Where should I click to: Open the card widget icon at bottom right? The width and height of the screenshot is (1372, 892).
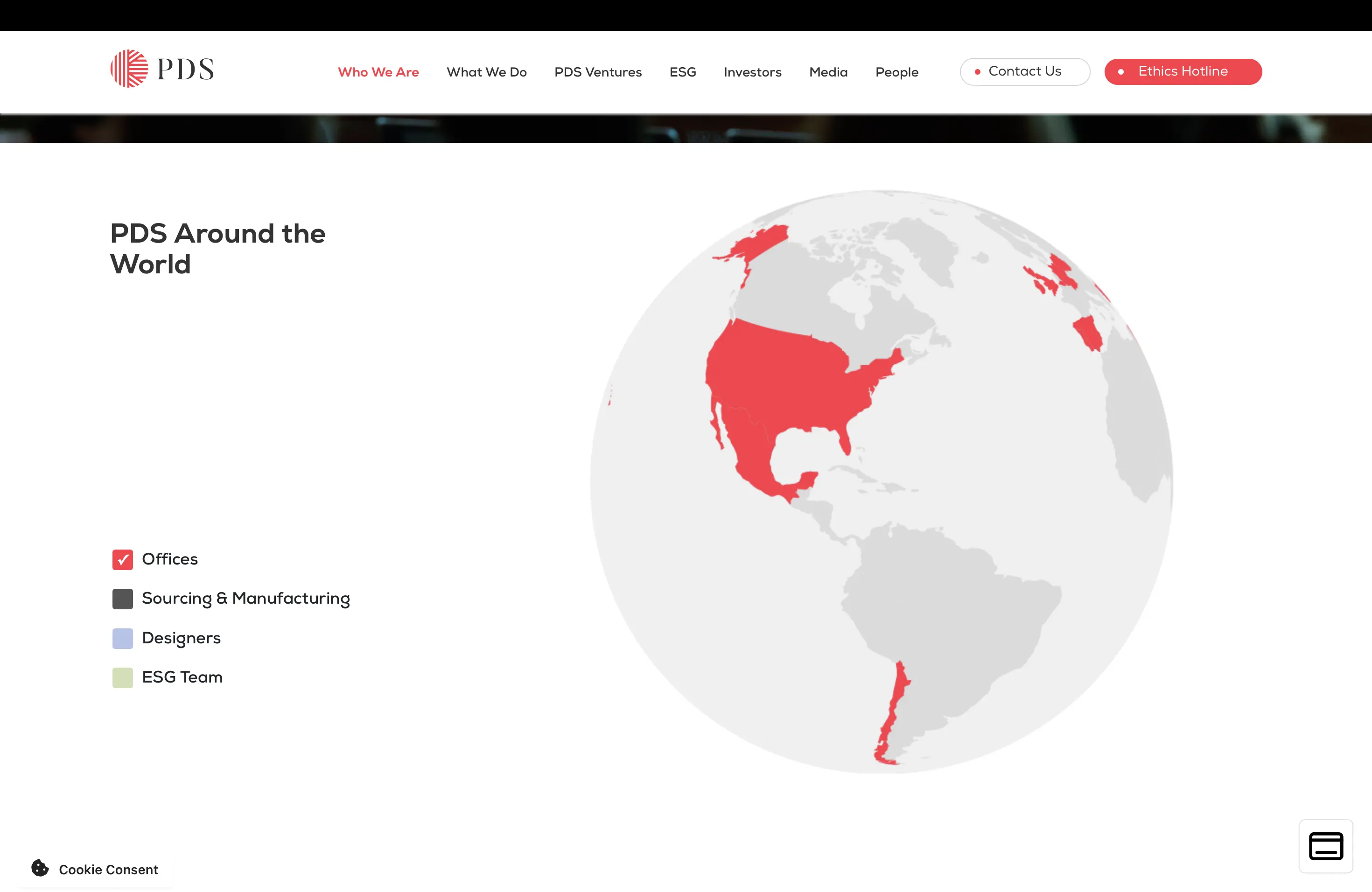(x=1326, y=846)
